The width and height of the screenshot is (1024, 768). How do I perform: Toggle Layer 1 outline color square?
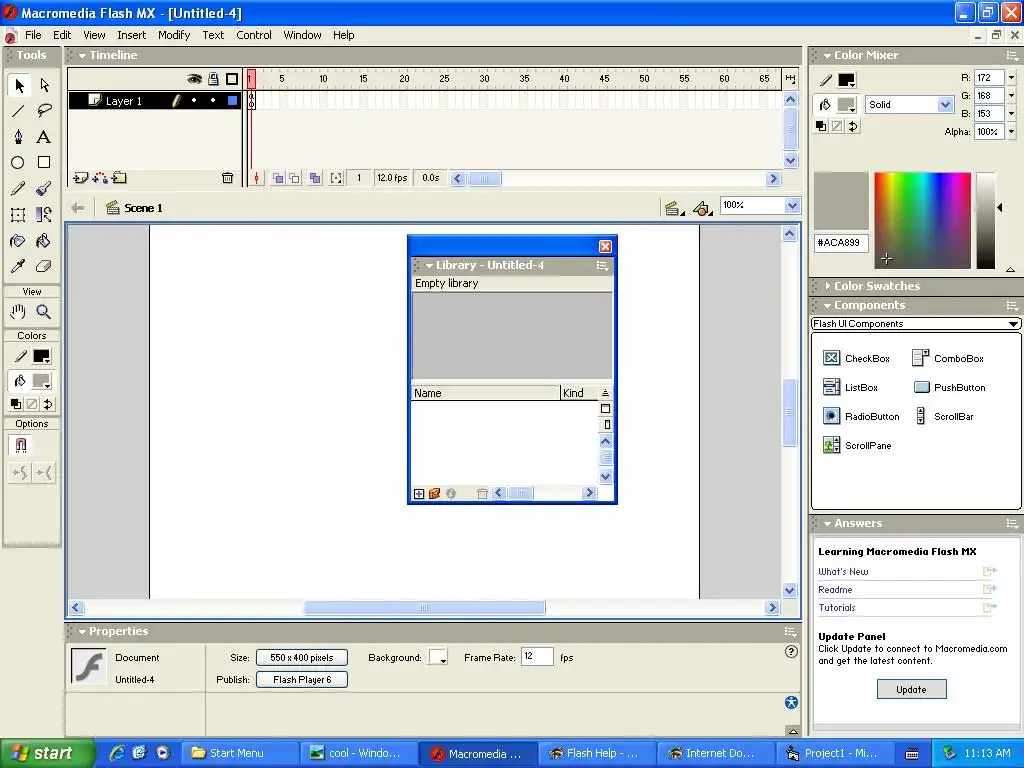(232, 101)
